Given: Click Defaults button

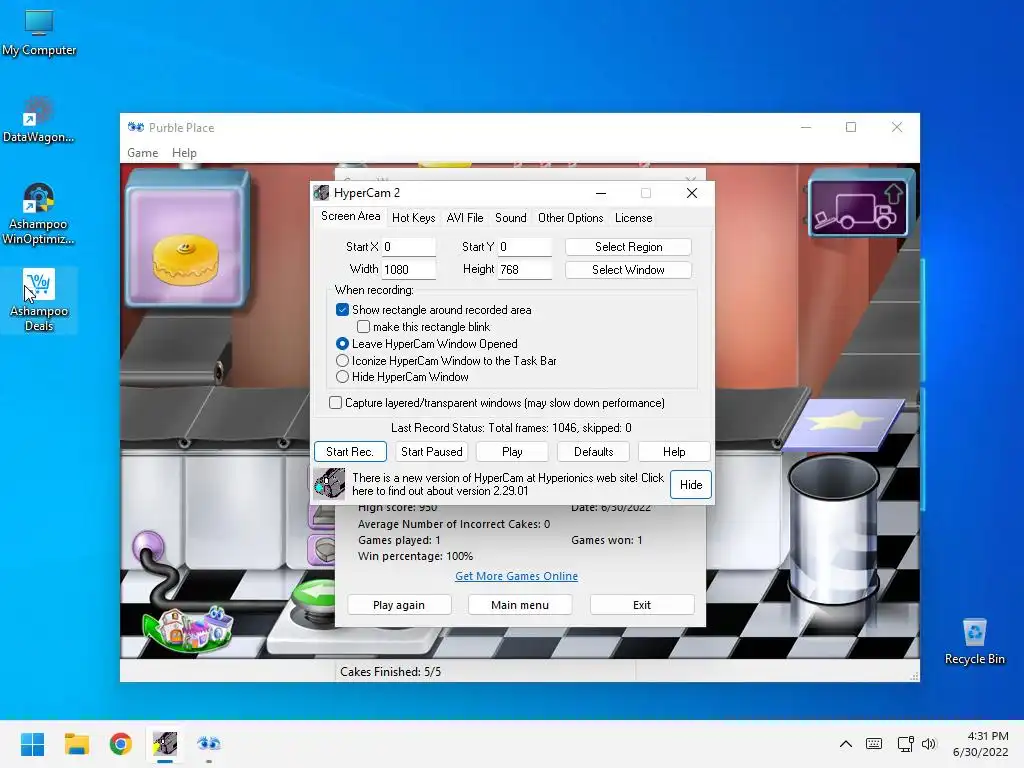Looking at the screenshot, I should (x=594, y=452).
